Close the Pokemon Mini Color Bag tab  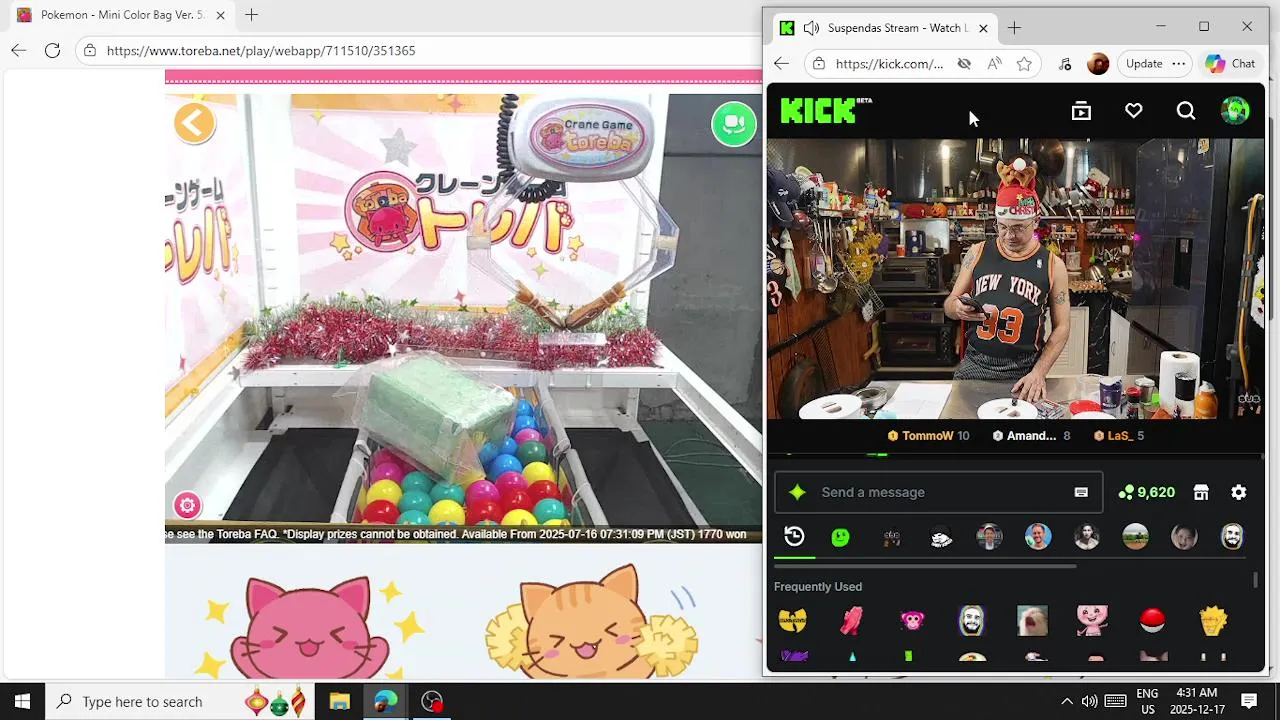click(x=220, y=15)
